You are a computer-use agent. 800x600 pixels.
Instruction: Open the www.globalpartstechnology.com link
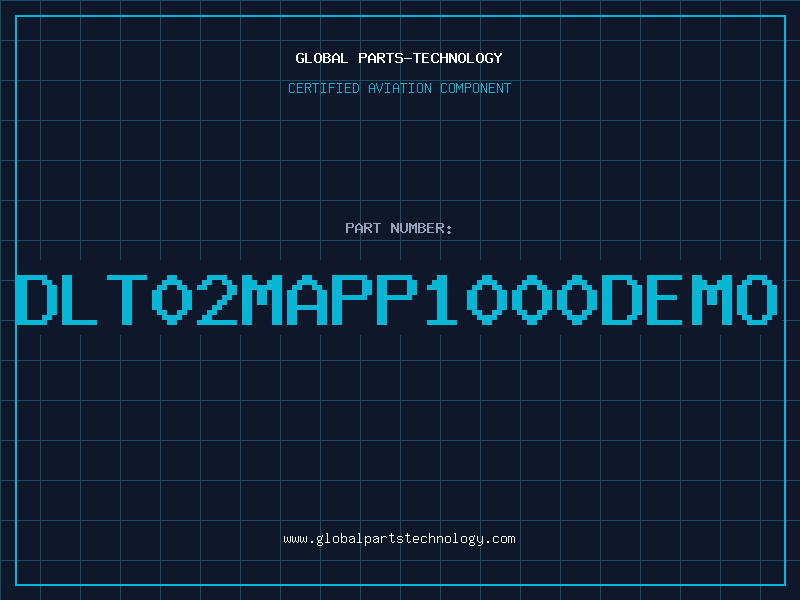coord(399,539)
